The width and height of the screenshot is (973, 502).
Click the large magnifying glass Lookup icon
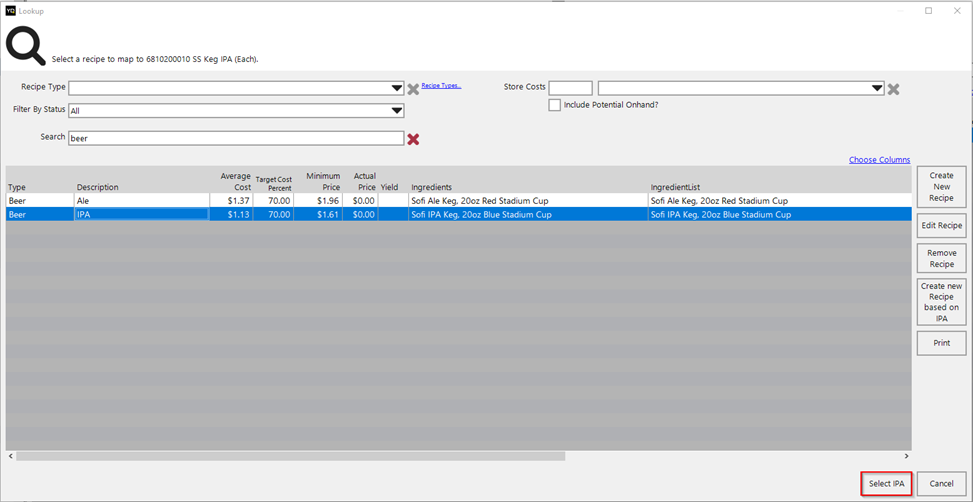pyautogui.click(x=25, y=47)
